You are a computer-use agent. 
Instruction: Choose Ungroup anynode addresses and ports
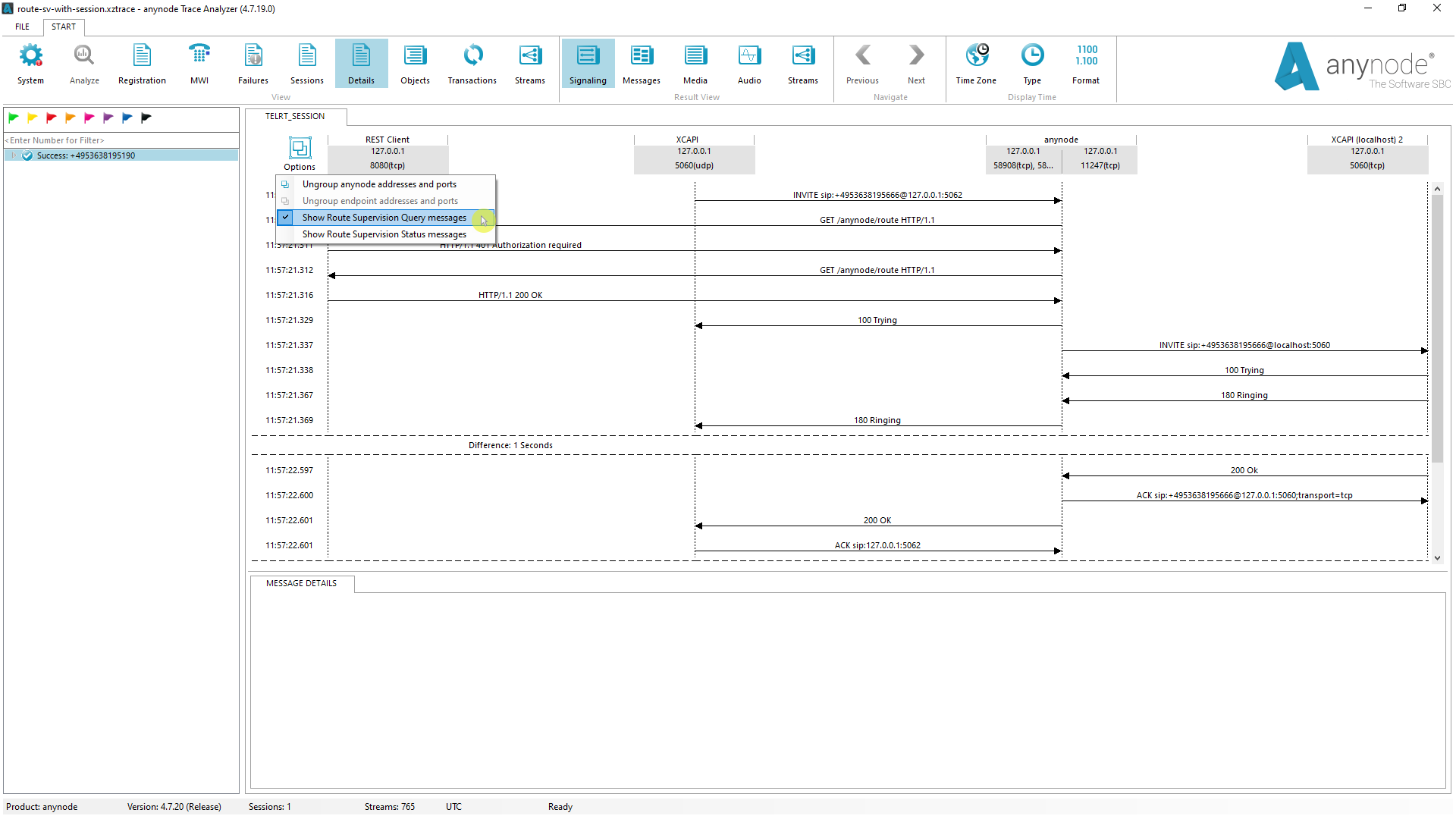[x=385, y=184]
